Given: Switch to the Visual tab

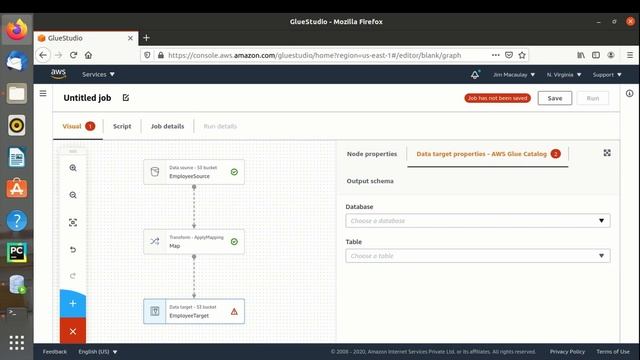Looking at the screenshot, I should [x=78, y=126].
